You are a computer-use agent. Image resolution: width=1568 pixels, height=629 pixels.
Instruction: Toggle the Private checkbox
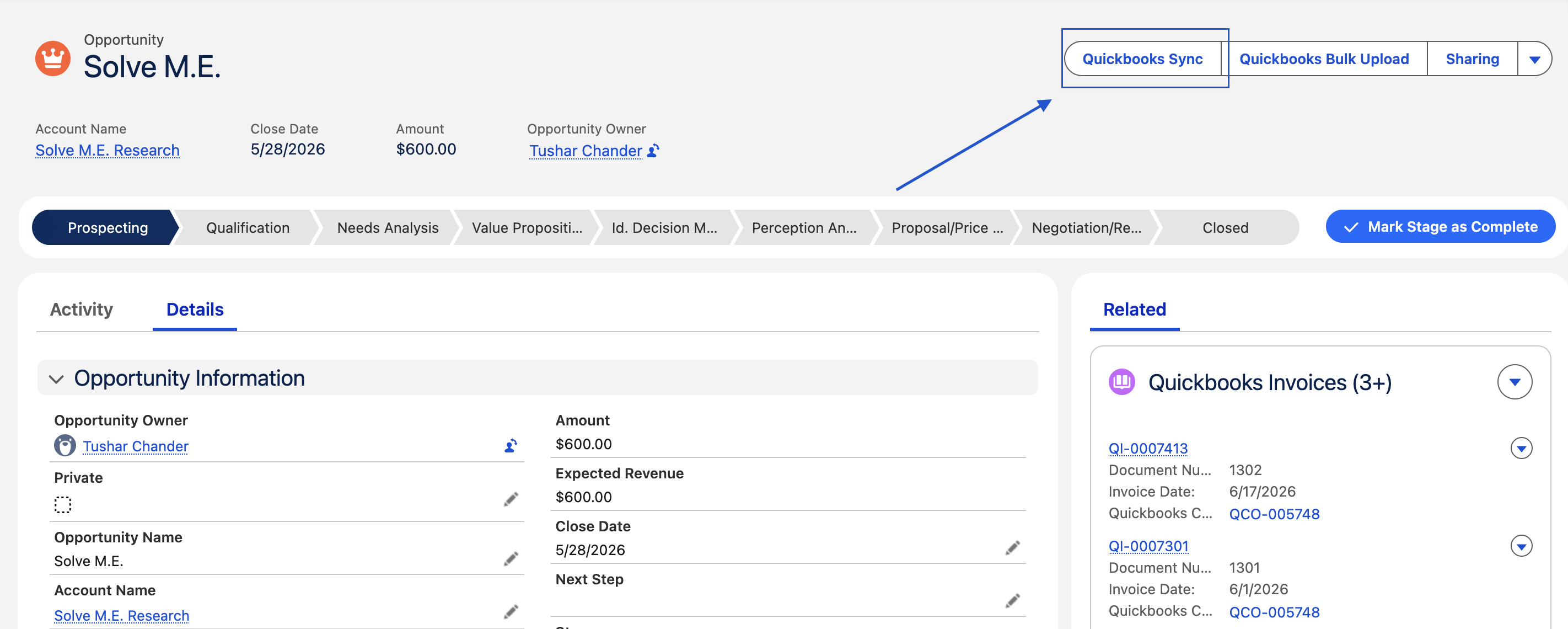[x=63, y=505]
